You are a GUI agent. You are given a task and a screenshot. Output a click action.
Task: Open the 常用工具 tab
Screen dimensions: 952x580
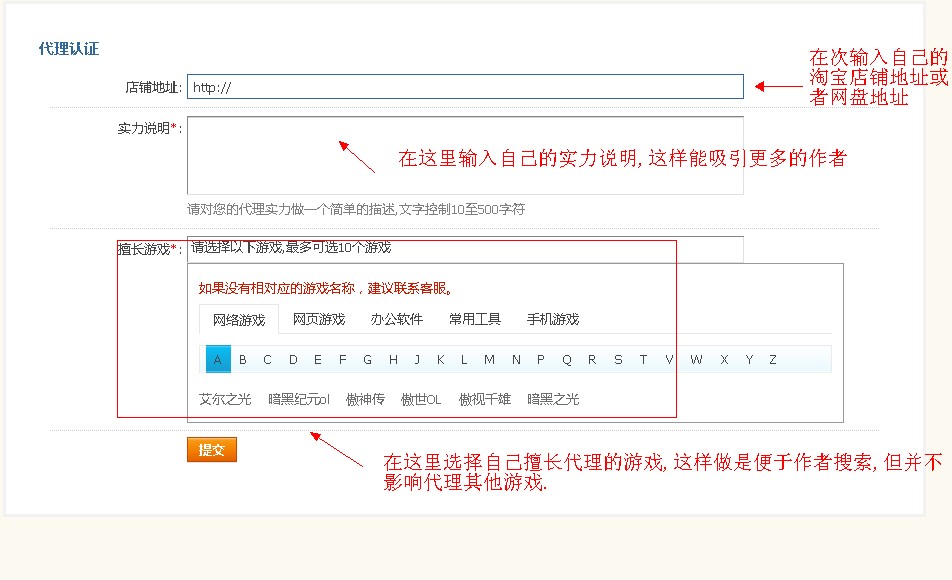coord(475,319)
